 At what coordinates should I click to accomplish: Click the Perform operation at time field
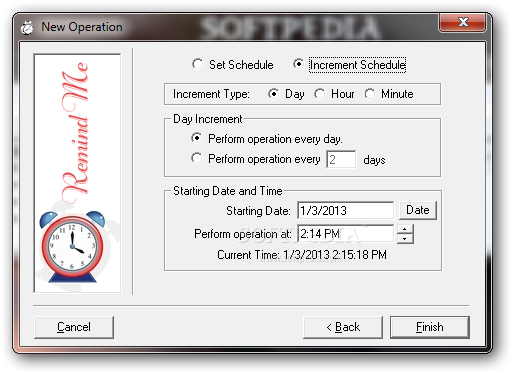[x=345, y=233]
